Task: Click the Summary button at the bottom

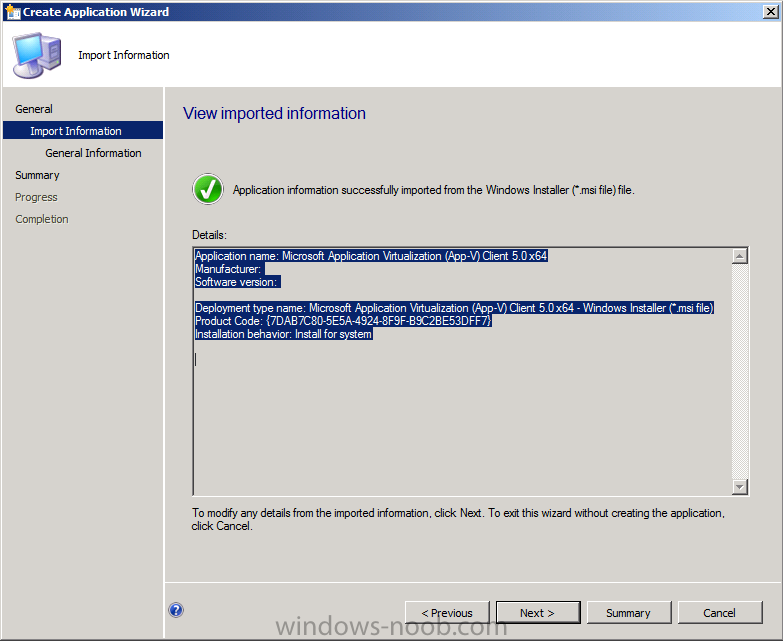Action: [x=629, y=613]
